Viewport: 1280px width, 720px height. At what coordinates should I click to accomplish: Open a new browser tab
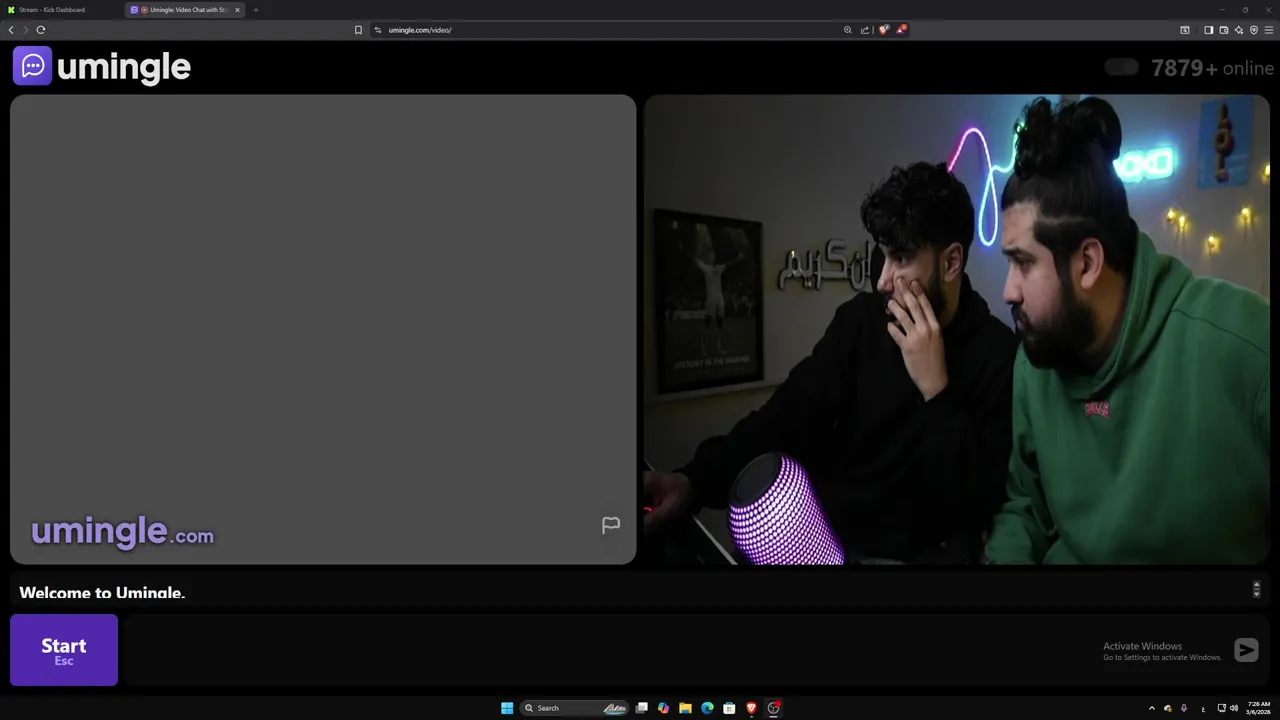click(x=256, y=10)
